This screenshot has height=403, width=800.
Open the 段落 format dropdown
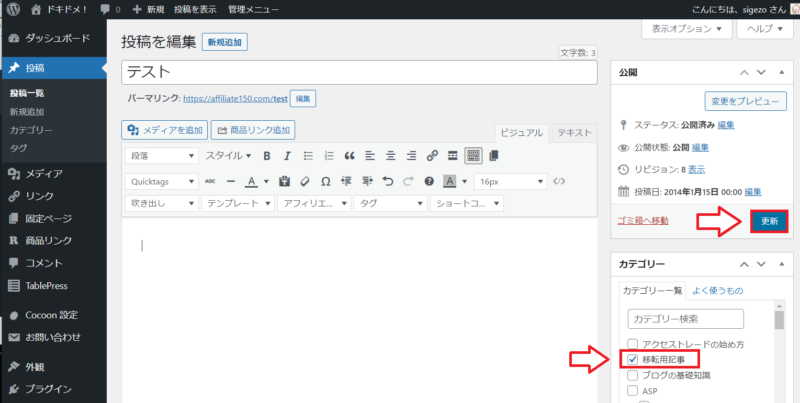pyautogui.click(x=162, y=156)
